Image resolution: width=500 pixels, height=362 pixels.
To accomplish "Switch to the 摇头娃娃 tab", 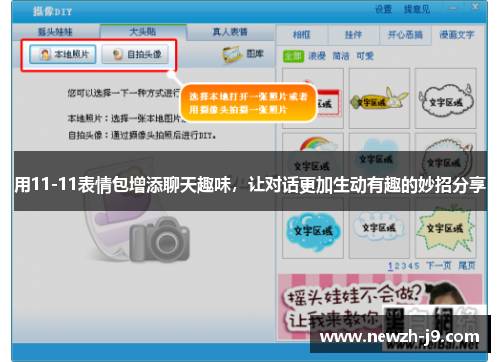I will click(x=55, y=32).
